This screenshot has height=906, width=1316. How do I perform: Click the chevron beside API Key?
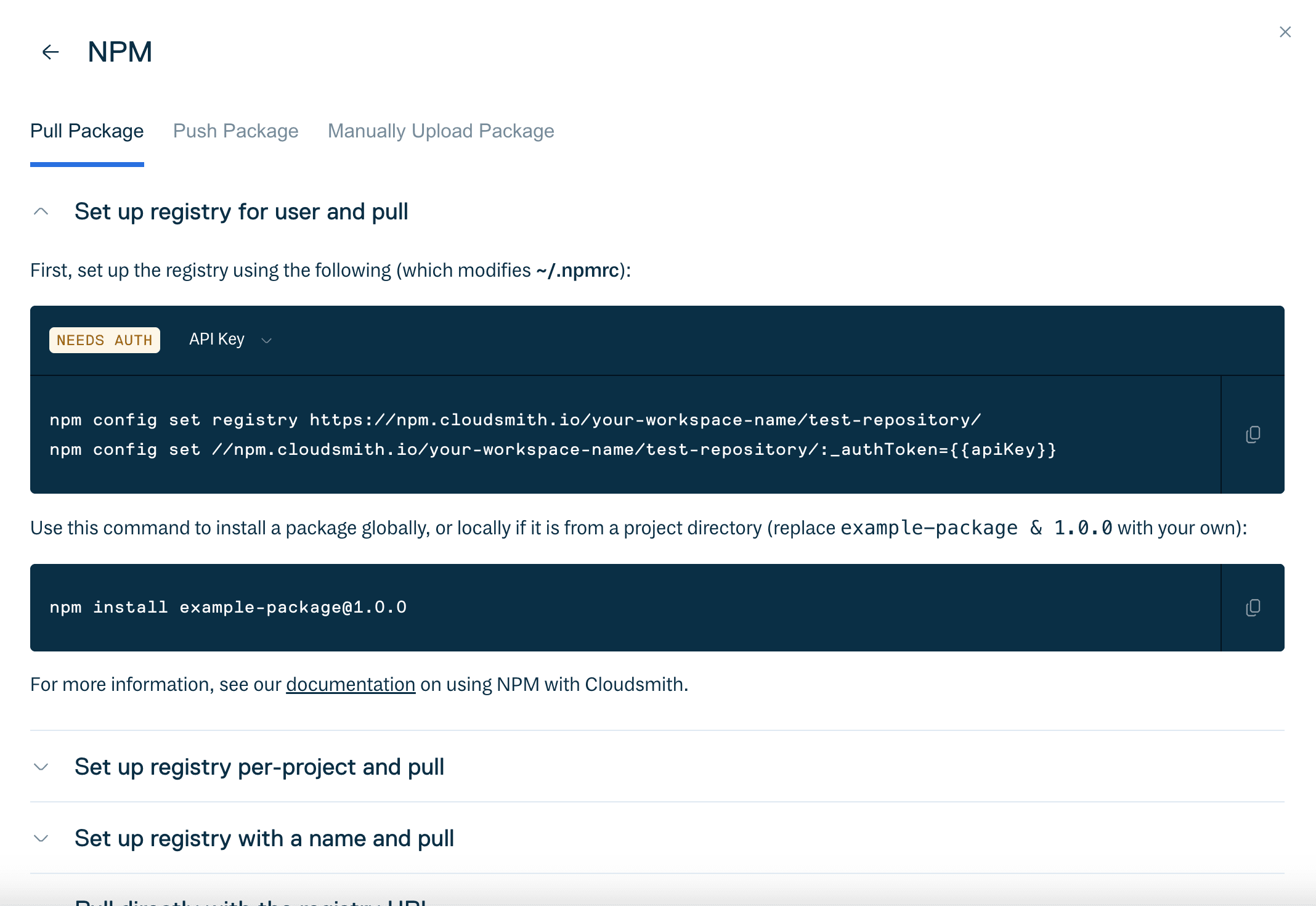point(267,341)
